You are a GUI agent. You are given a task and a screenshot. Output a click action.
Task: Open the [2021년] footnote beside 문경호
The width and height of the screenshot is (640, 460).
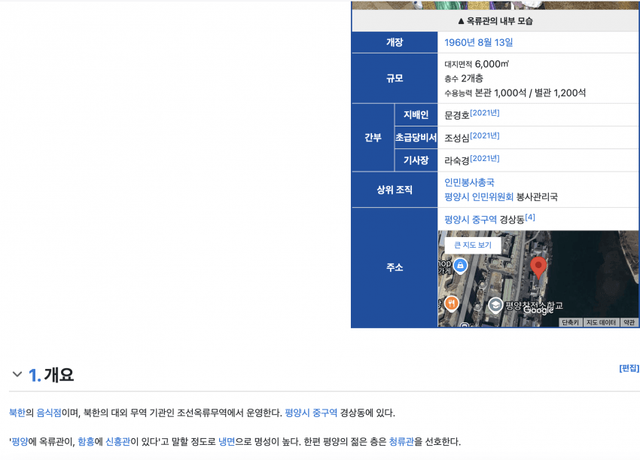point(485,113)
